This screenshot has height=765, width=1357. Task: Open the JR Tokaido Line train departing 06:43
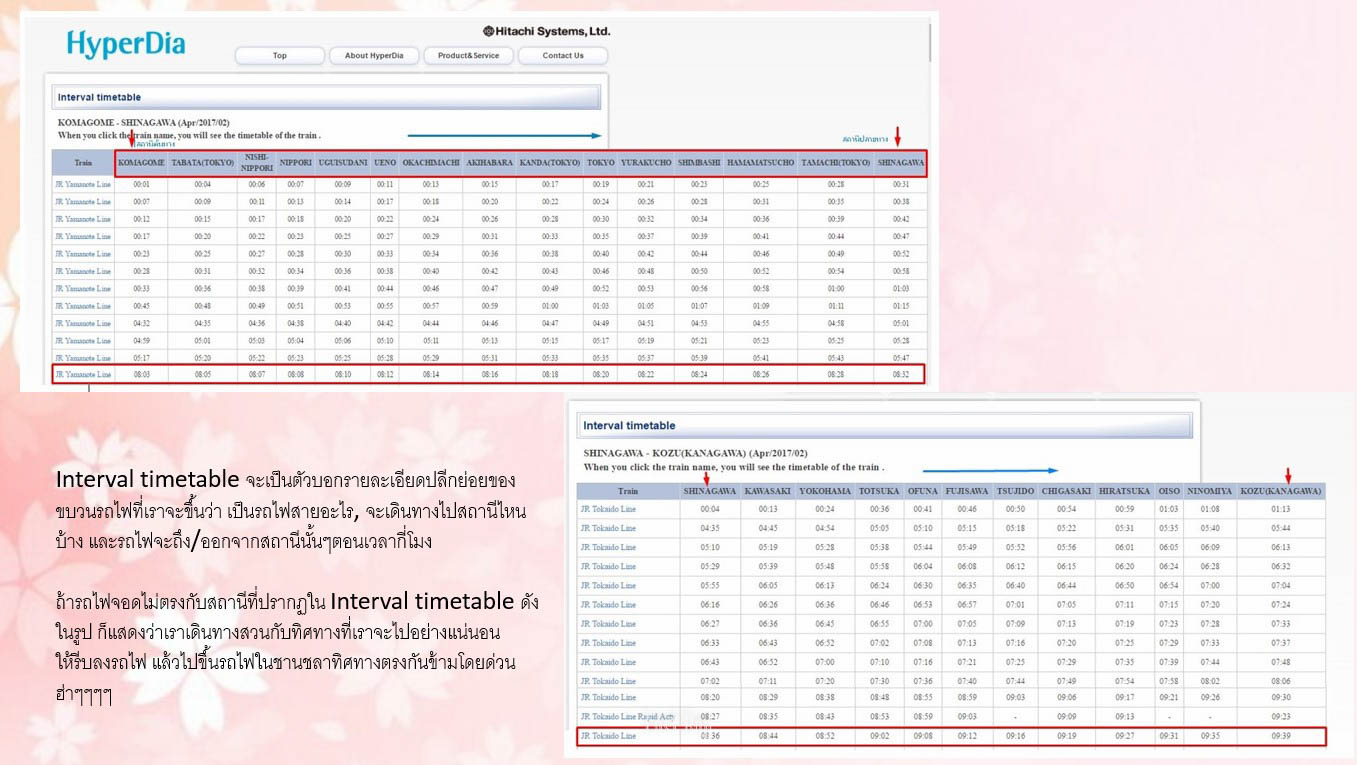608,661
